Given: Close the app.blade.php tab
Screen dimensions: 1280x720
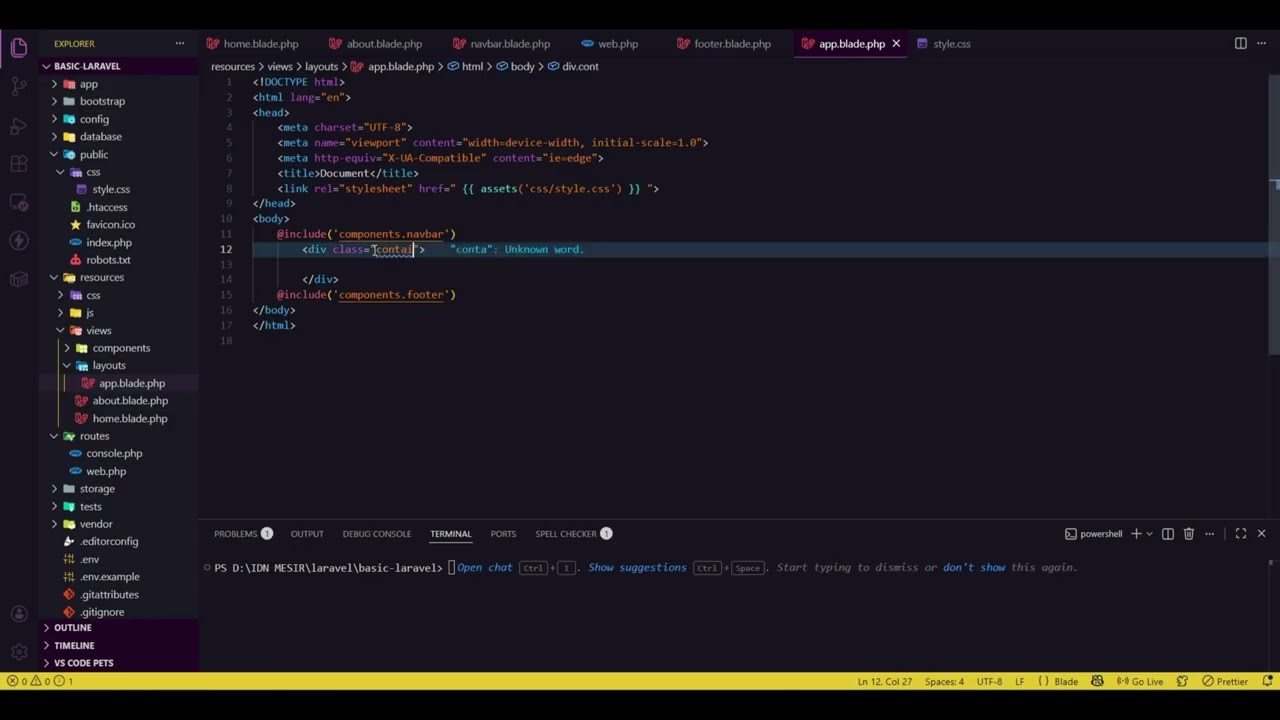Looking at the screenshot, I should (x=896, y=43).
